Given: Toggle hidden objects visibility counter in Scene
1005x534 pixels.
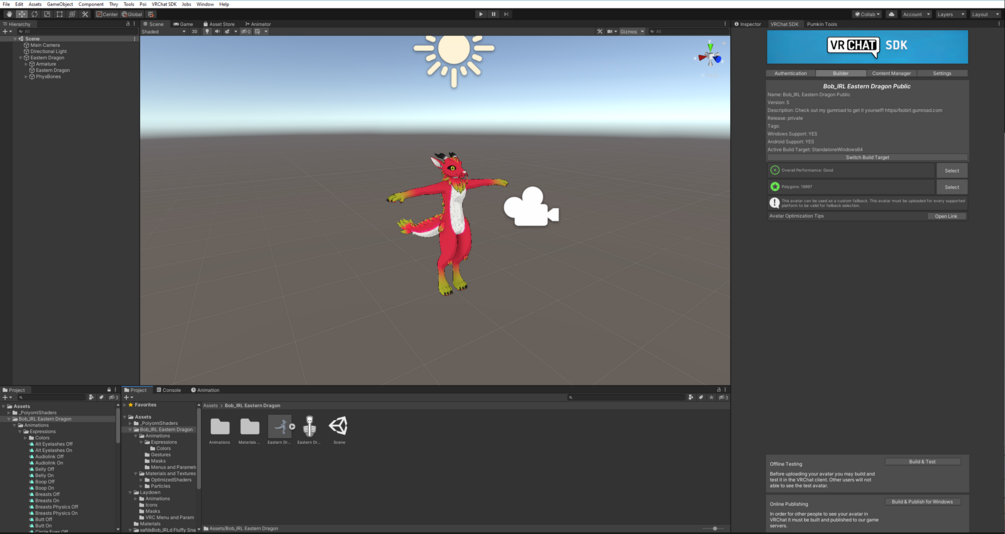Looking at the screenshot, I should [245, 31].
